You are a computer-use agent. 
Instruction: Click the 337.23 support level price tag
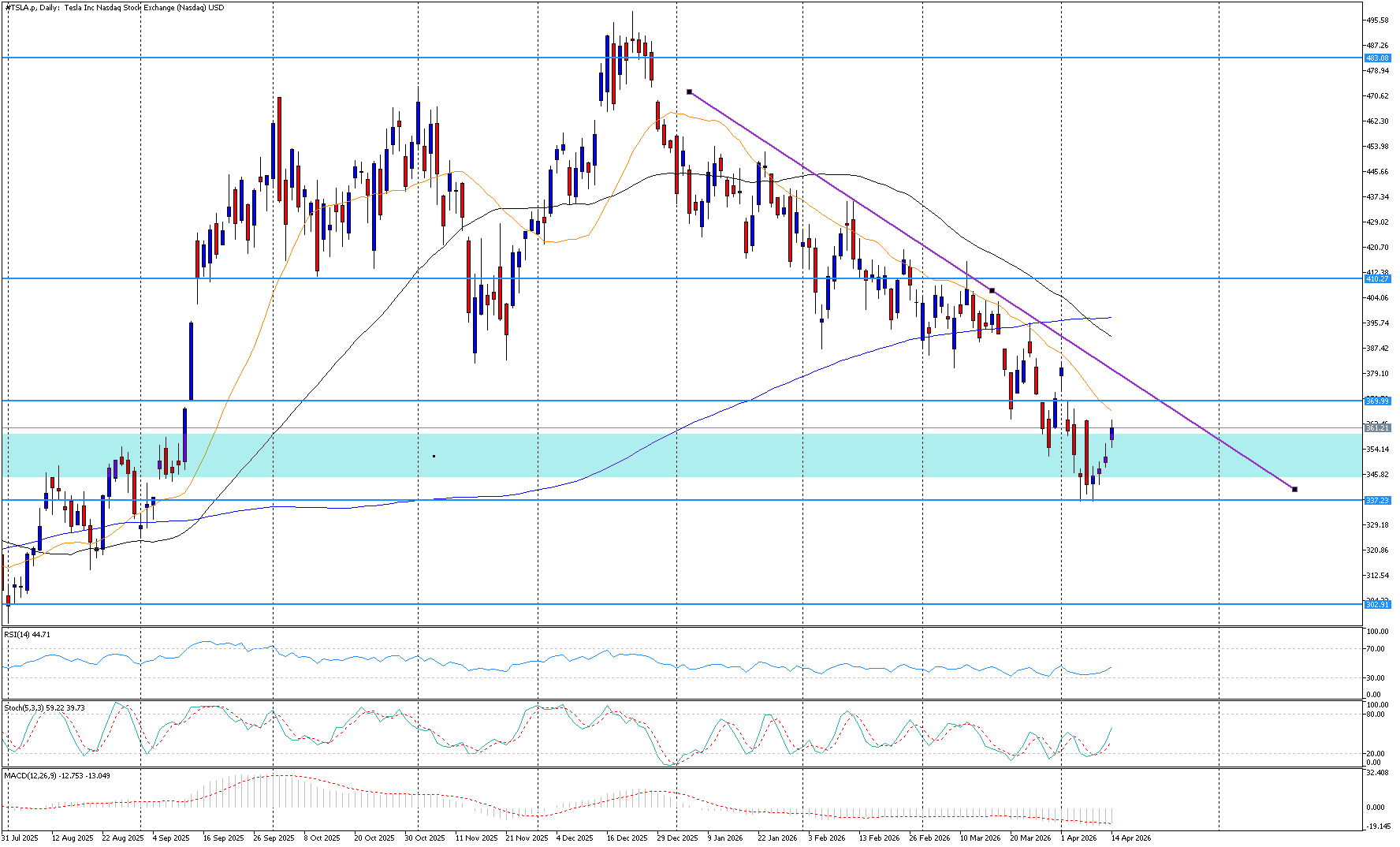click(x=1377, y=501)
